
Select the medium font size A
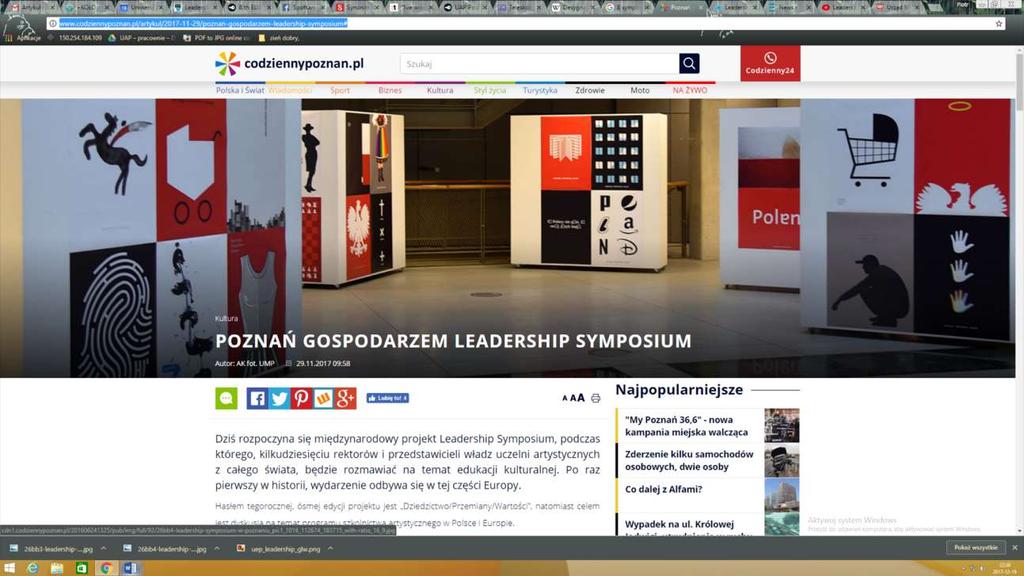click(573, 398)
